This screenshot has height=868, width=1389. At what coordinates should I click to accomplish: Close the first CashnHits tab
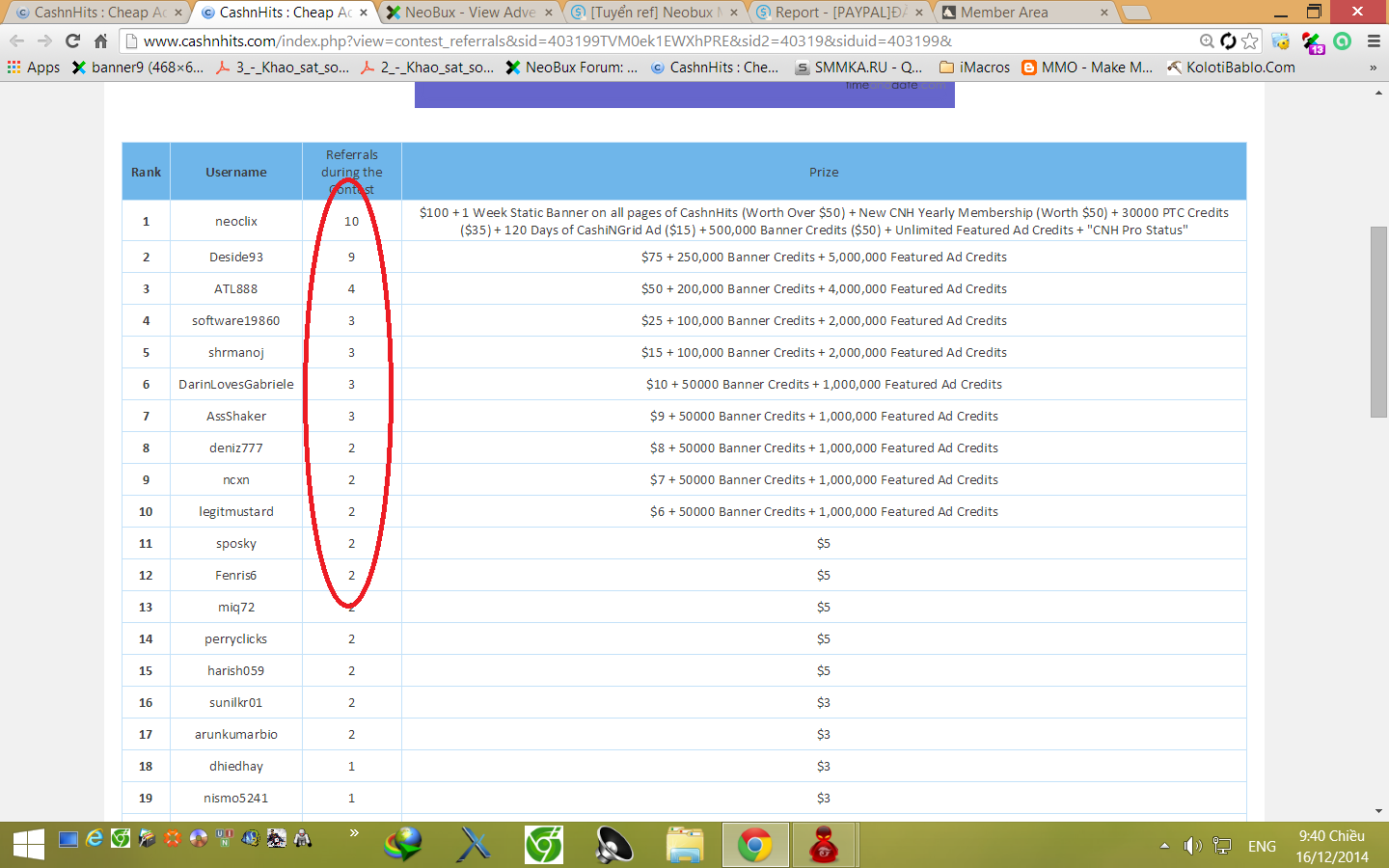[177, 13]
